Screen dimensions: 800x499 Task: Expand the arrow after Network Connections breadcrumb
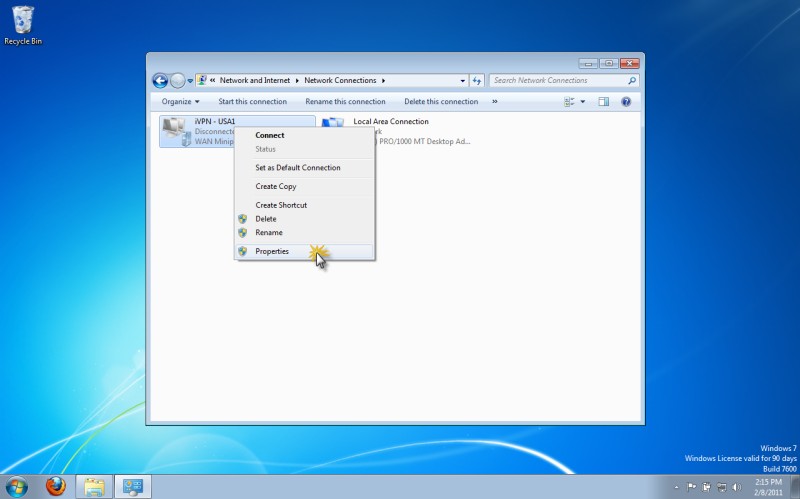tap(383, 80)
